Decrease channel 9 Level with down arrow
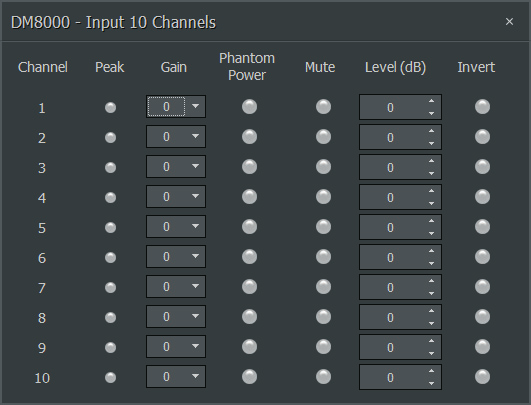This screenshot has width=531, height=405. click(x=431, y=353)
